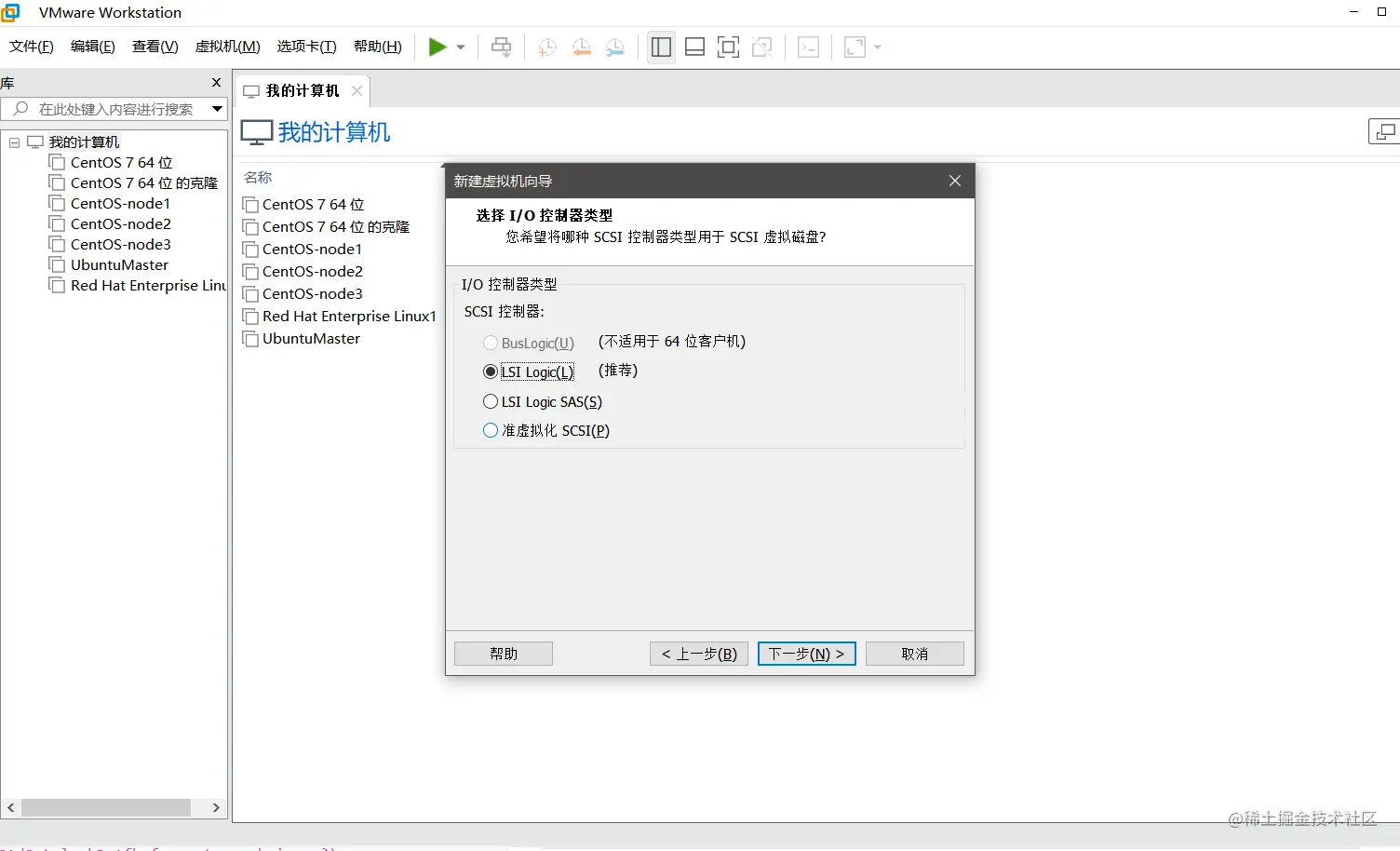Click the Revert to Snapshot icon
1400x851 pixels.
582,47
